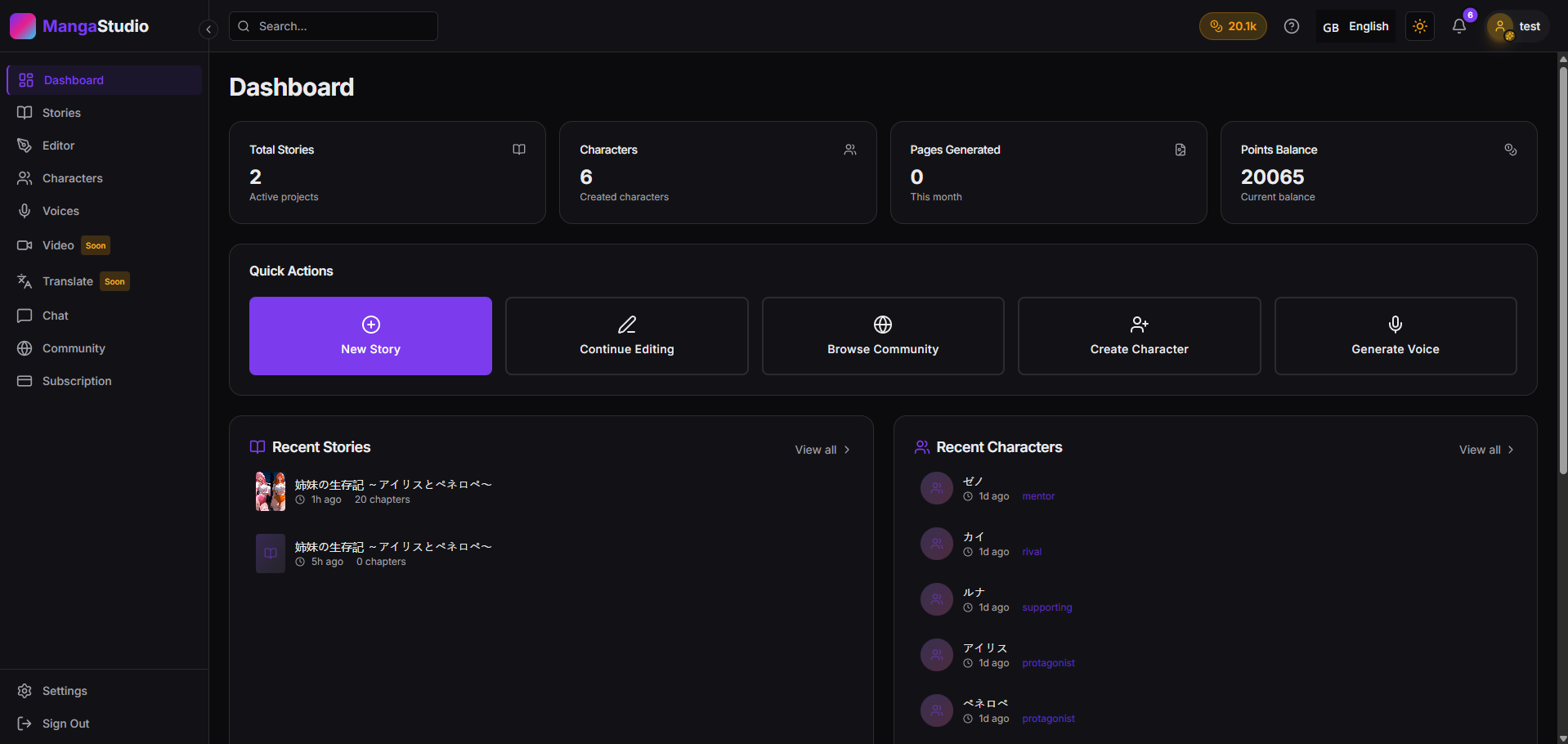Click avatar icon beside ゼノ
This screenshot has width=1568, height=744.
937,488
